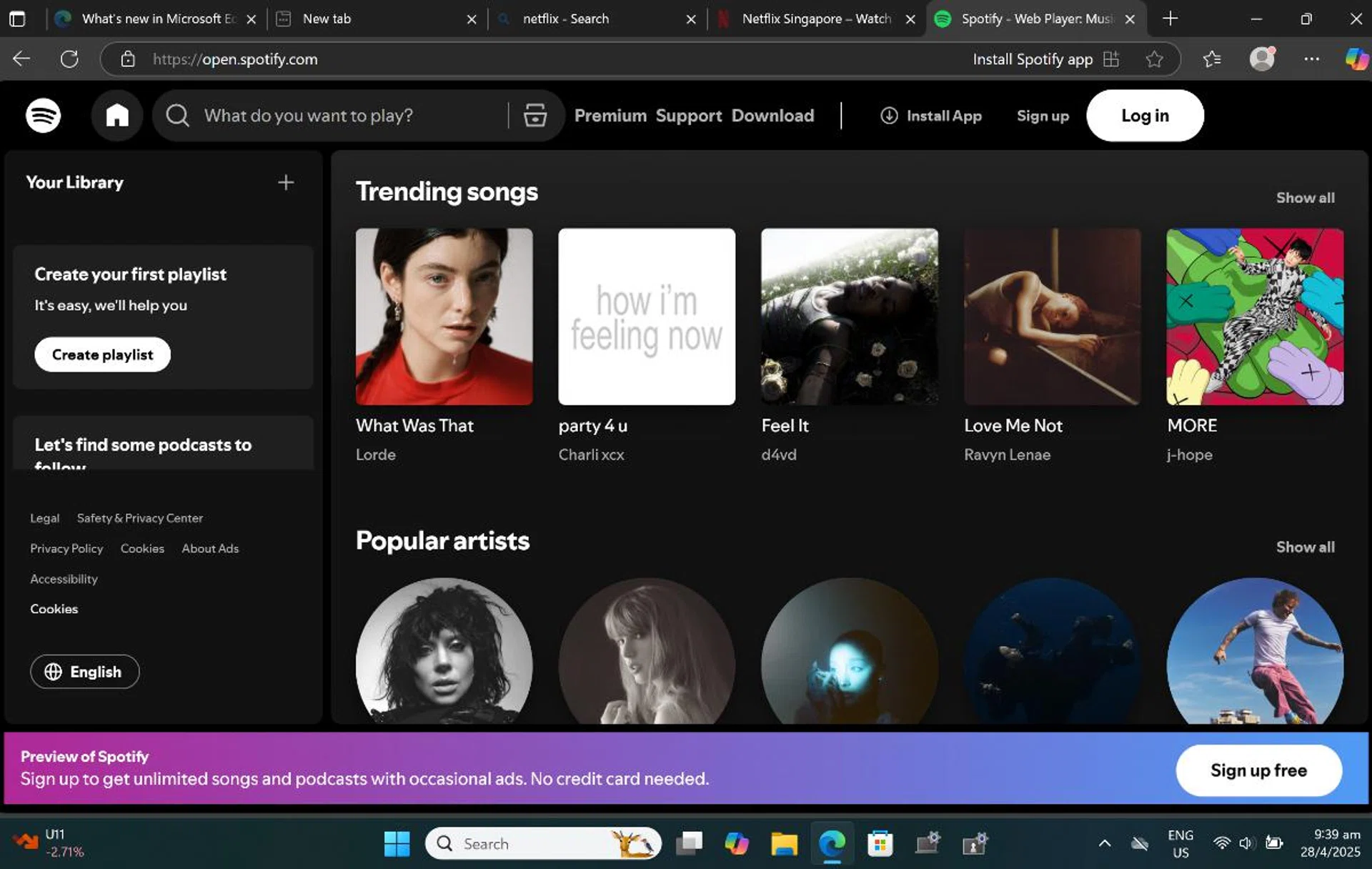This screenshot has height=869, width=1372.
Task: Show hidden system tray icons
Action: pos(1104,843)
